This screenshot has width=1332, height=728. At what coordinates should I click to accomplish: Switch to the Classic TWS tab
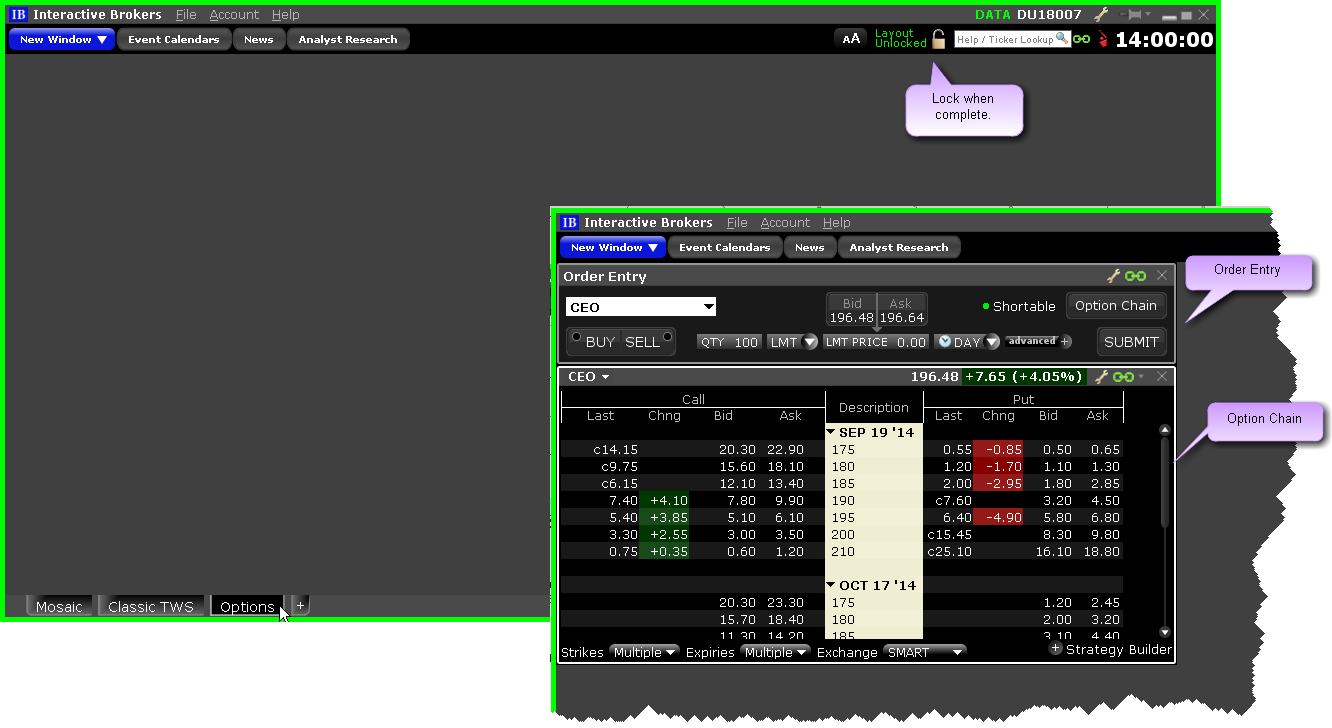151,606
